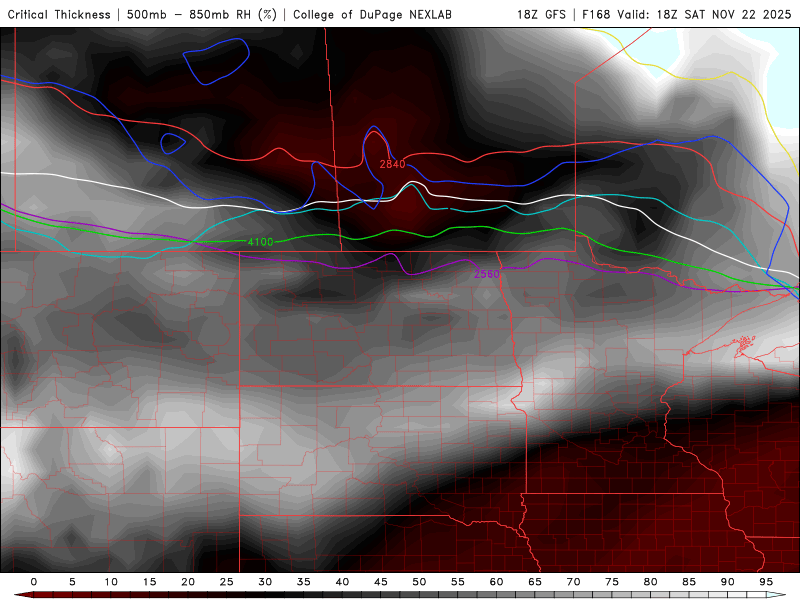The image size is (800, 600).
Task: Click the "45" colorbar tick label
Action: pos(381,582)
